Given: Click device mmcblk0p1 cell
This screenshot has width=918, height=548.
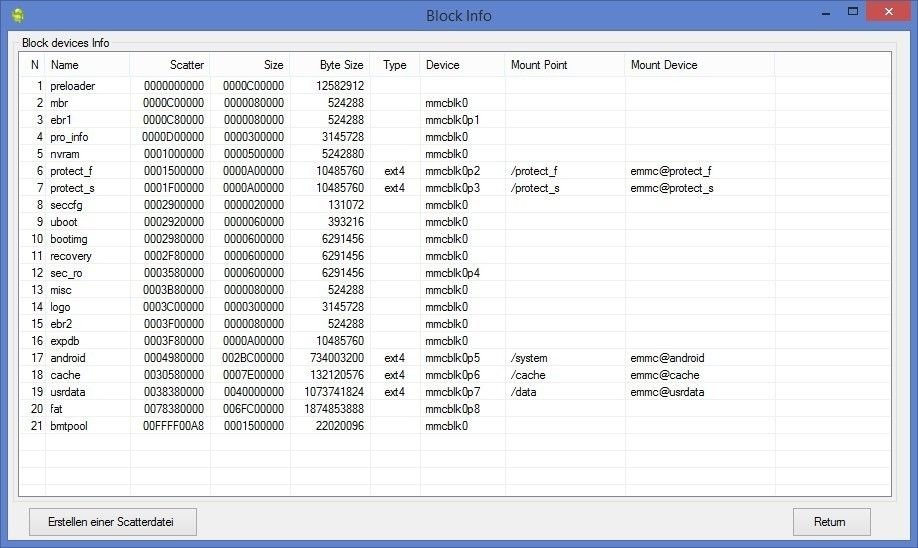Looking at the screenshot, I should [453, 120].
